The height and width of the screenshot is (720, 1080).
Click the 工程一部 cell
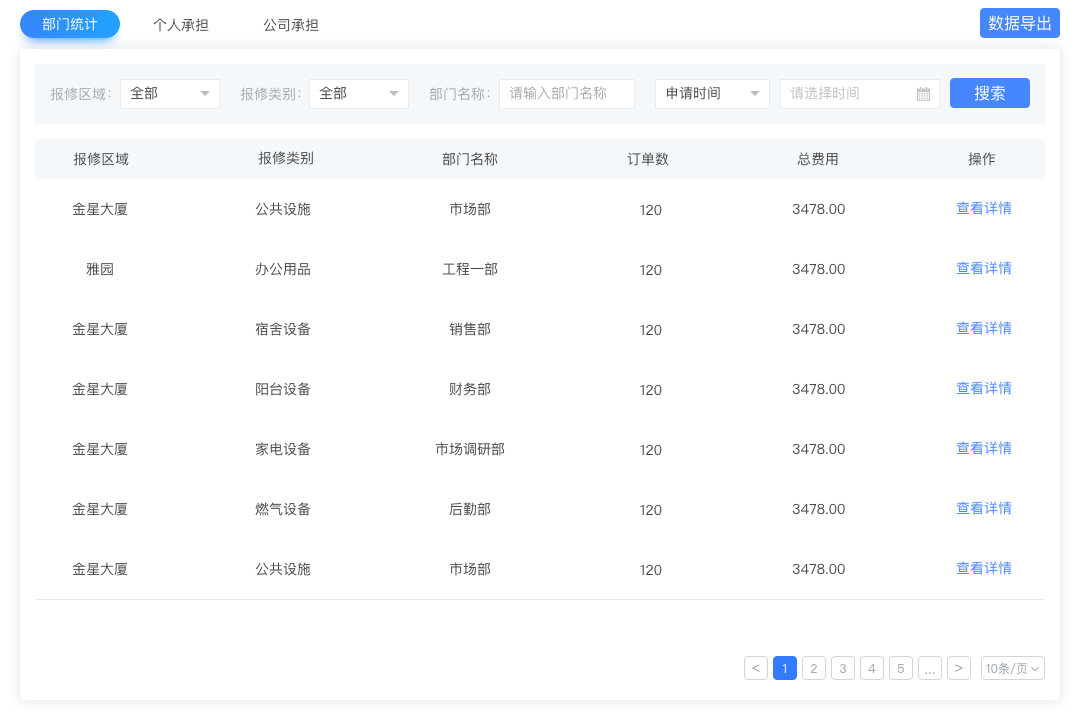[x=470, y=269]
